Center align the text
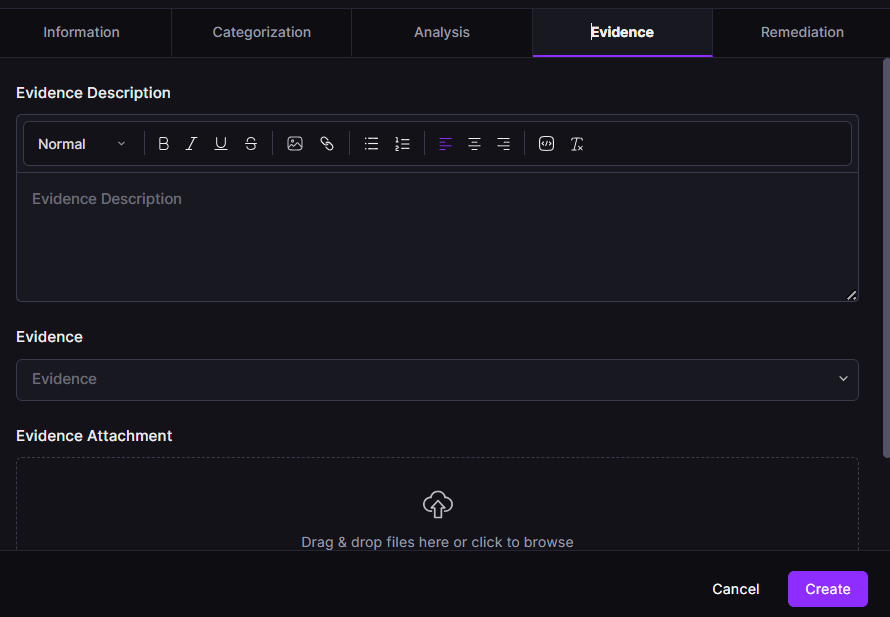Image resolution: width=890 pixels, height=617 pixels. (475, 144)
